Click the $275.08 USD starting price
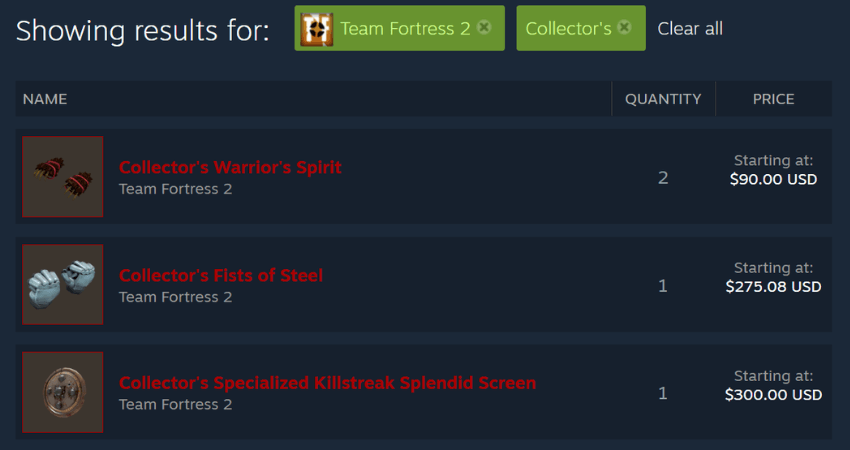Image resolution: width=850 pixels, height=450 pixels. (774, 287)
